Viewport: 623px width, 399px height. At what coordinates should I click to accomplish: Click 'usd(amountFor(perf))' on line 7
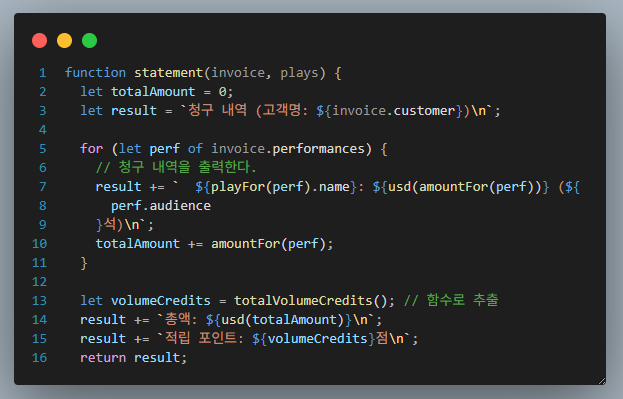coord(464,186)
